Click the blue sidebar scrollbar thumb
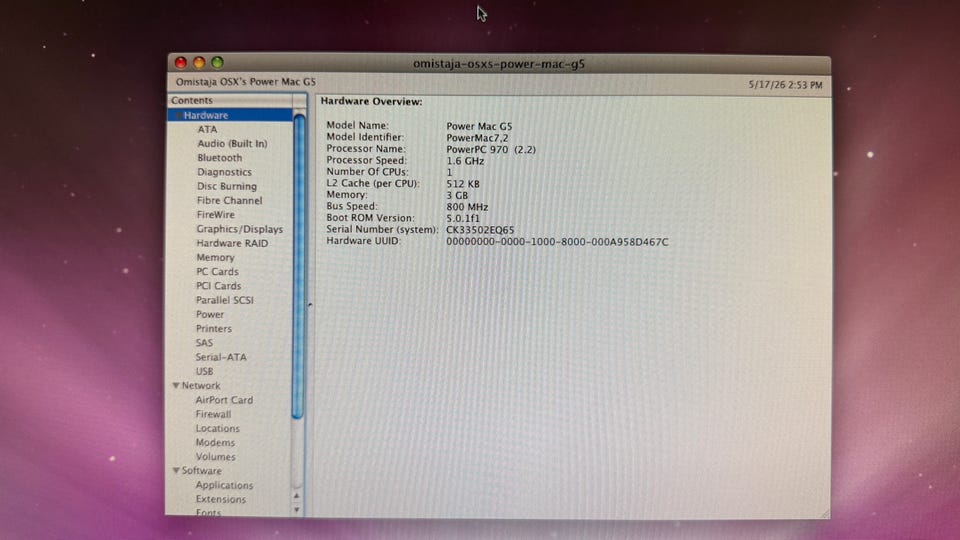Viewport: 960px width, 540px height. pos(299,266)
